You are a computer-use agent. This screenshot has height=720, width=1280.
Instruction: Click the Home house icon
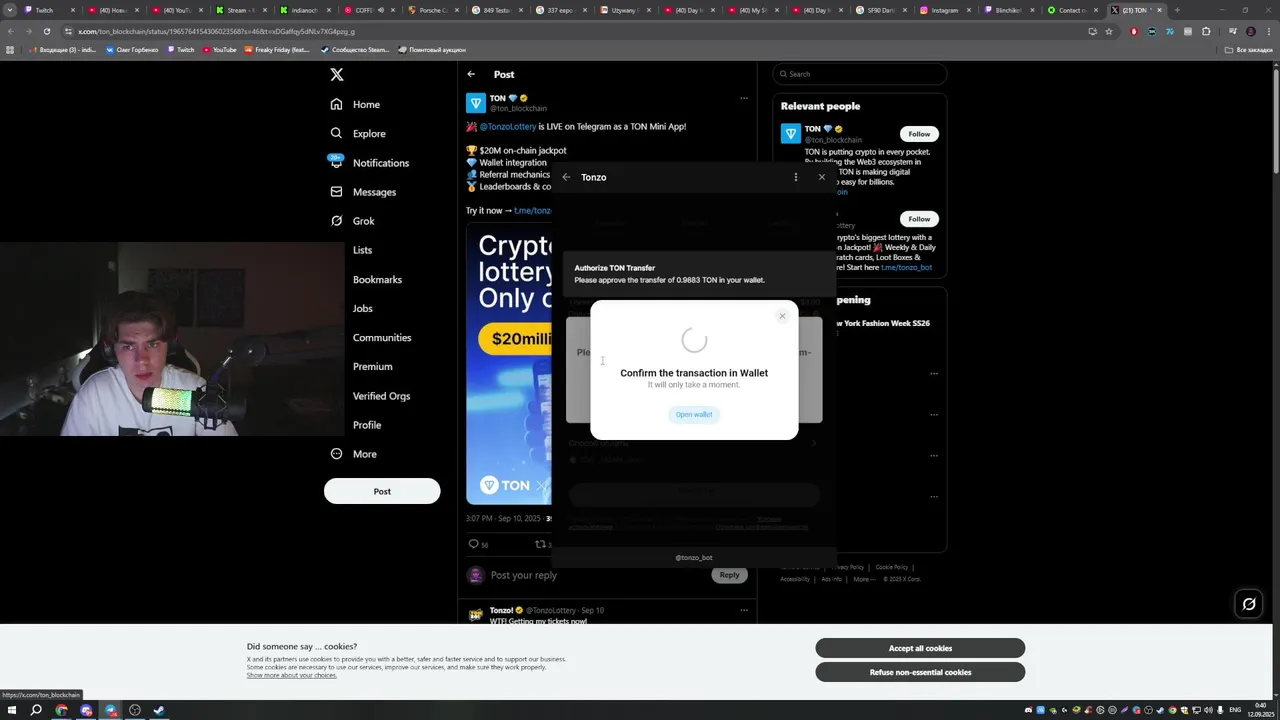pos(336,104)
